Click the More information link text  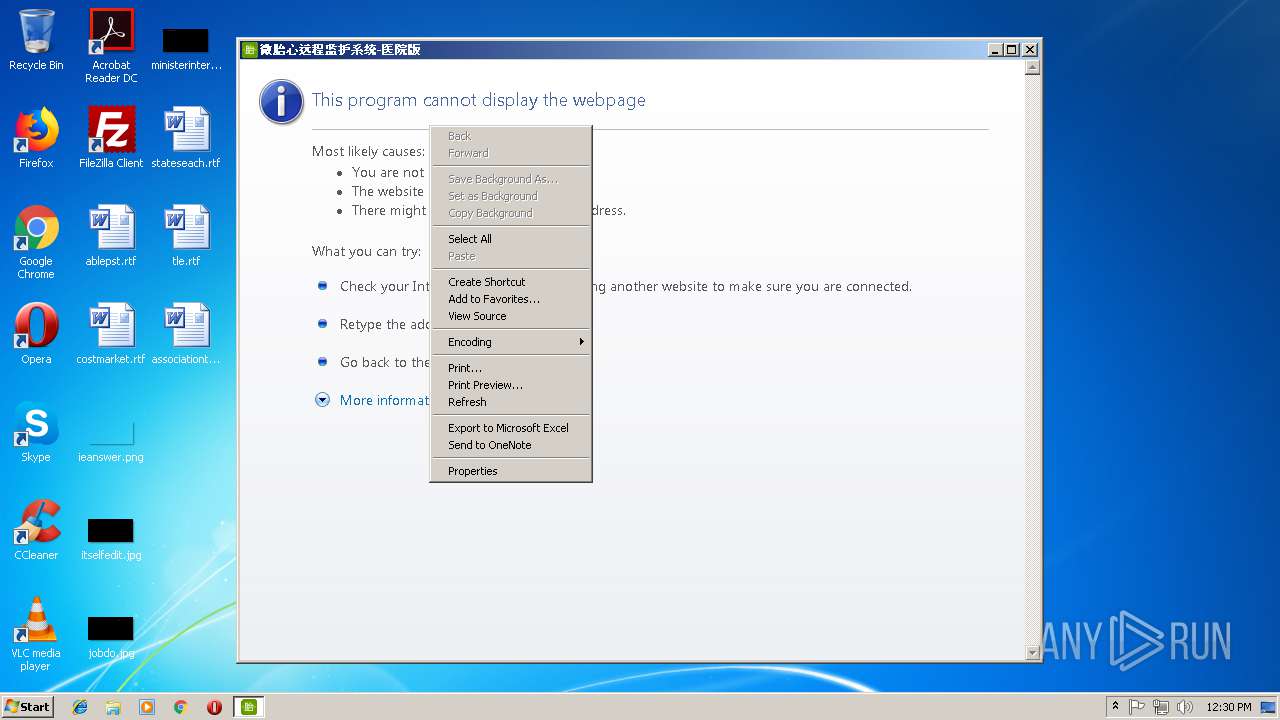pos(384,400)
